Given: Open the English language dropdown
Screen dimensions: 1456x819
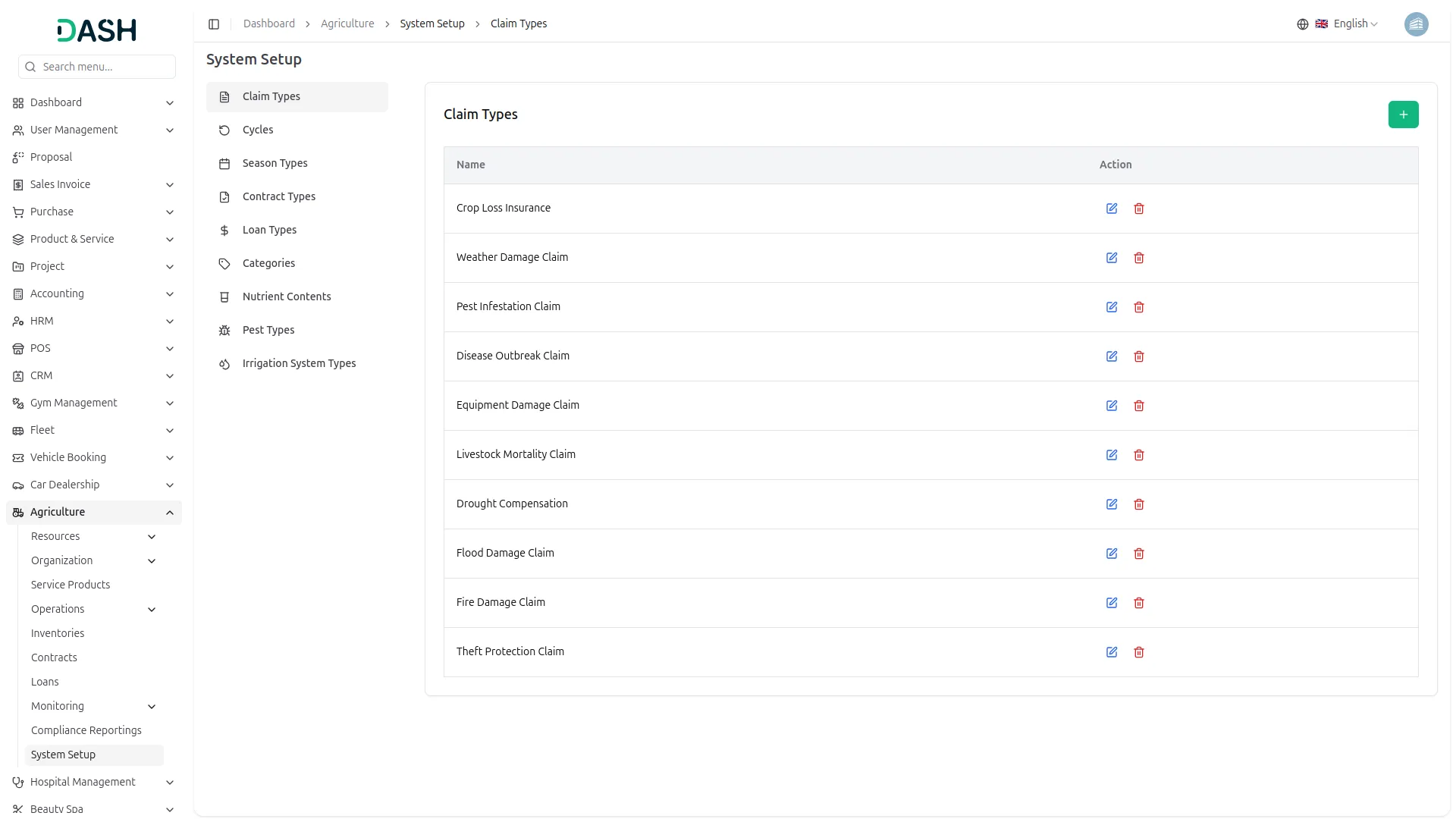Looking at the screenshot, I should (1347, 24).
